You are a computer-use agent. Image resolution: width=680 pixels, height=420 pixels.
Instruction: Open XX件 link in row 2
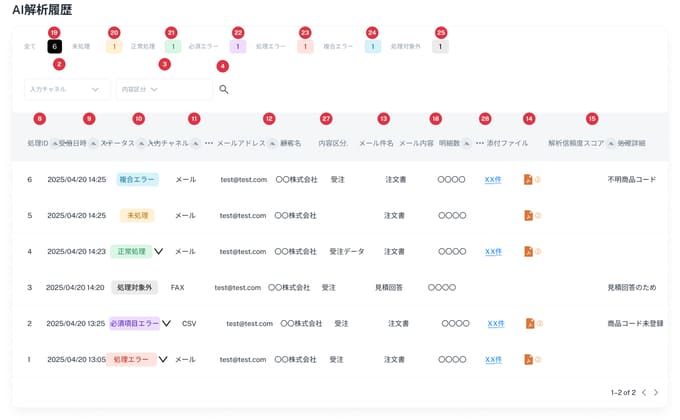click(495, 324)
